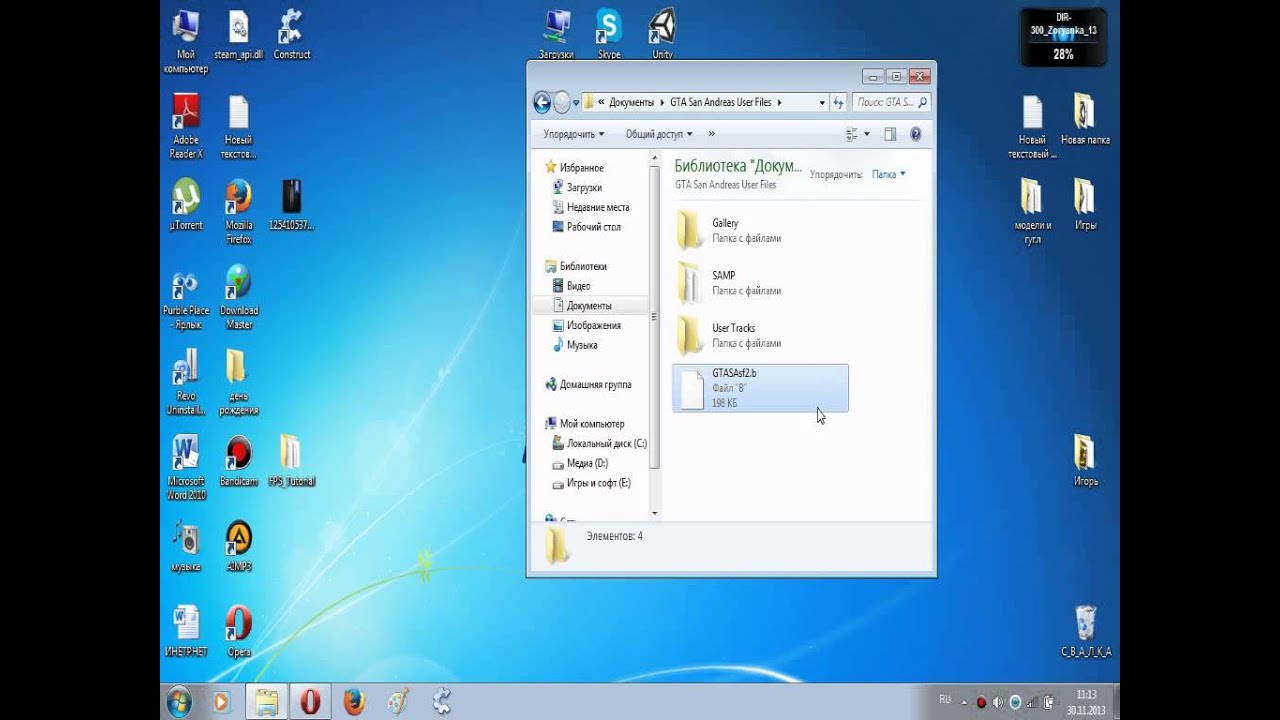The width and height of the screenshot is (1280, 720).
Task: Select Purble Place shortcut on desktop
Action: point(186,297)
